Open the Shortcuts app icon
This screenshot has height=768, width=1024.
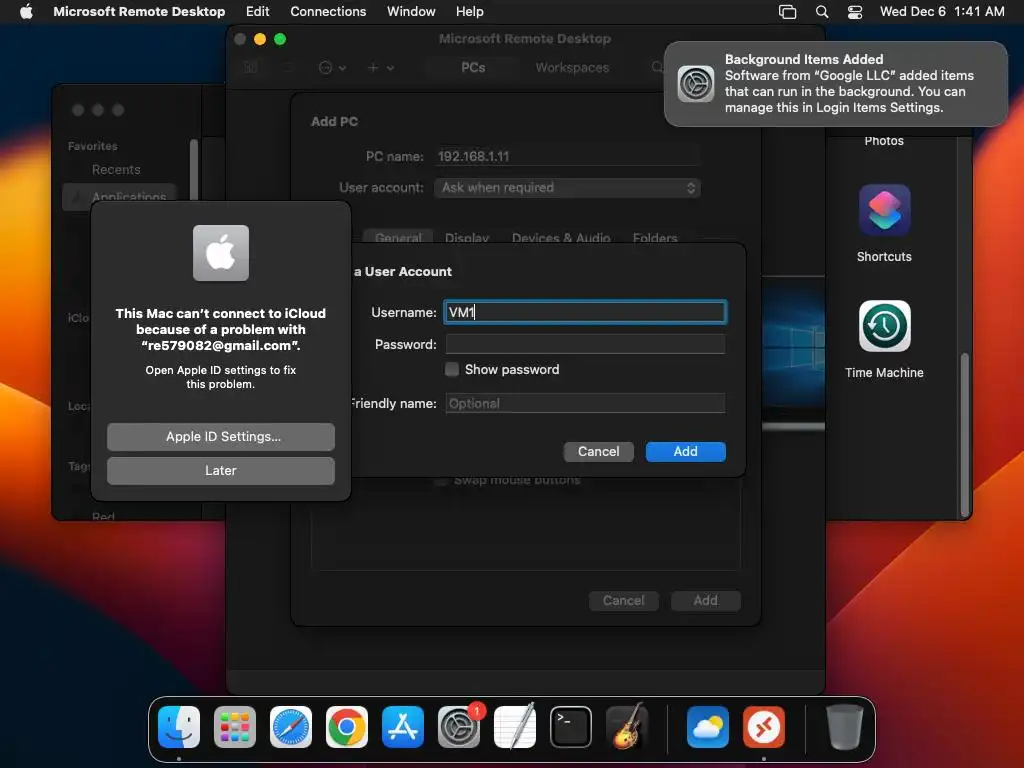point(884,210)
